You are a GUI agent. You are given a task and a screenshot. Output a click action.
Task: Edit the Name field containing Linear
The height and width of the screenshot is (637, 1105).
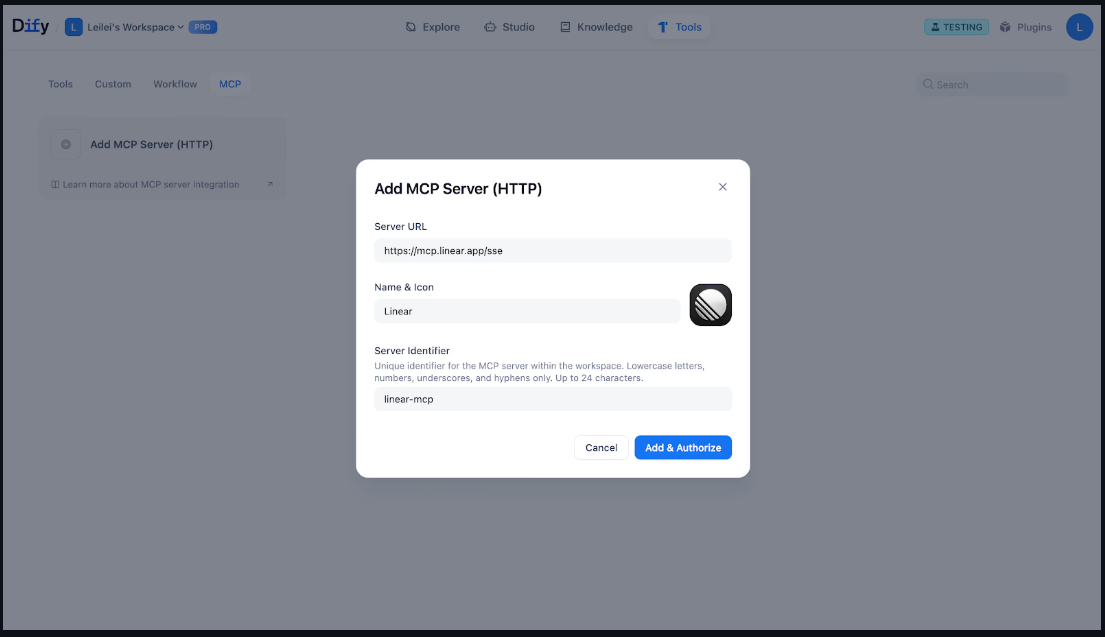tap(527, 311)
